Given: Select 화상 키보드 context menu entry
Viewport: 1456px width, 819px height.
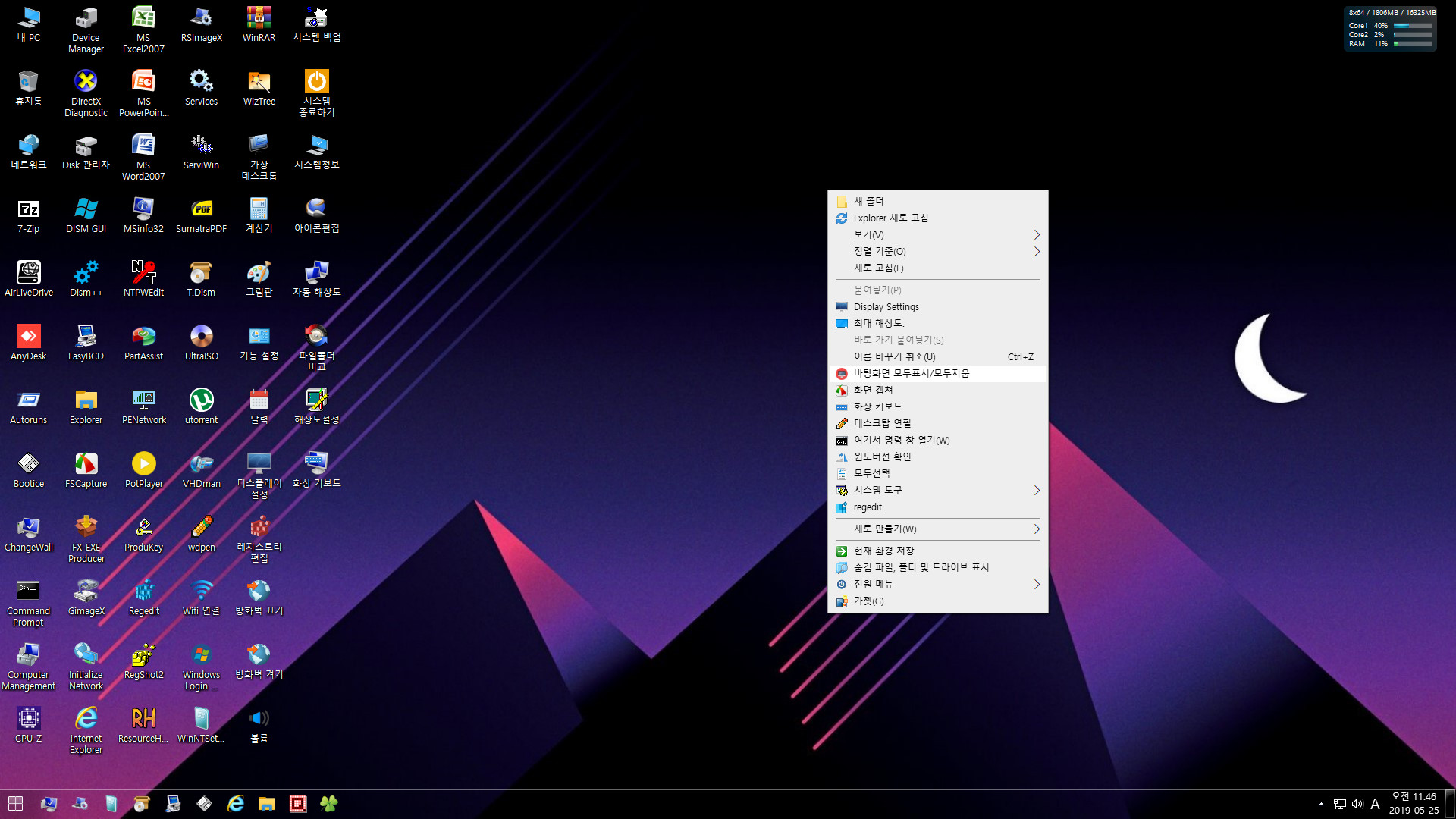Looking at the screenshot, I should (x=937, y=406).
